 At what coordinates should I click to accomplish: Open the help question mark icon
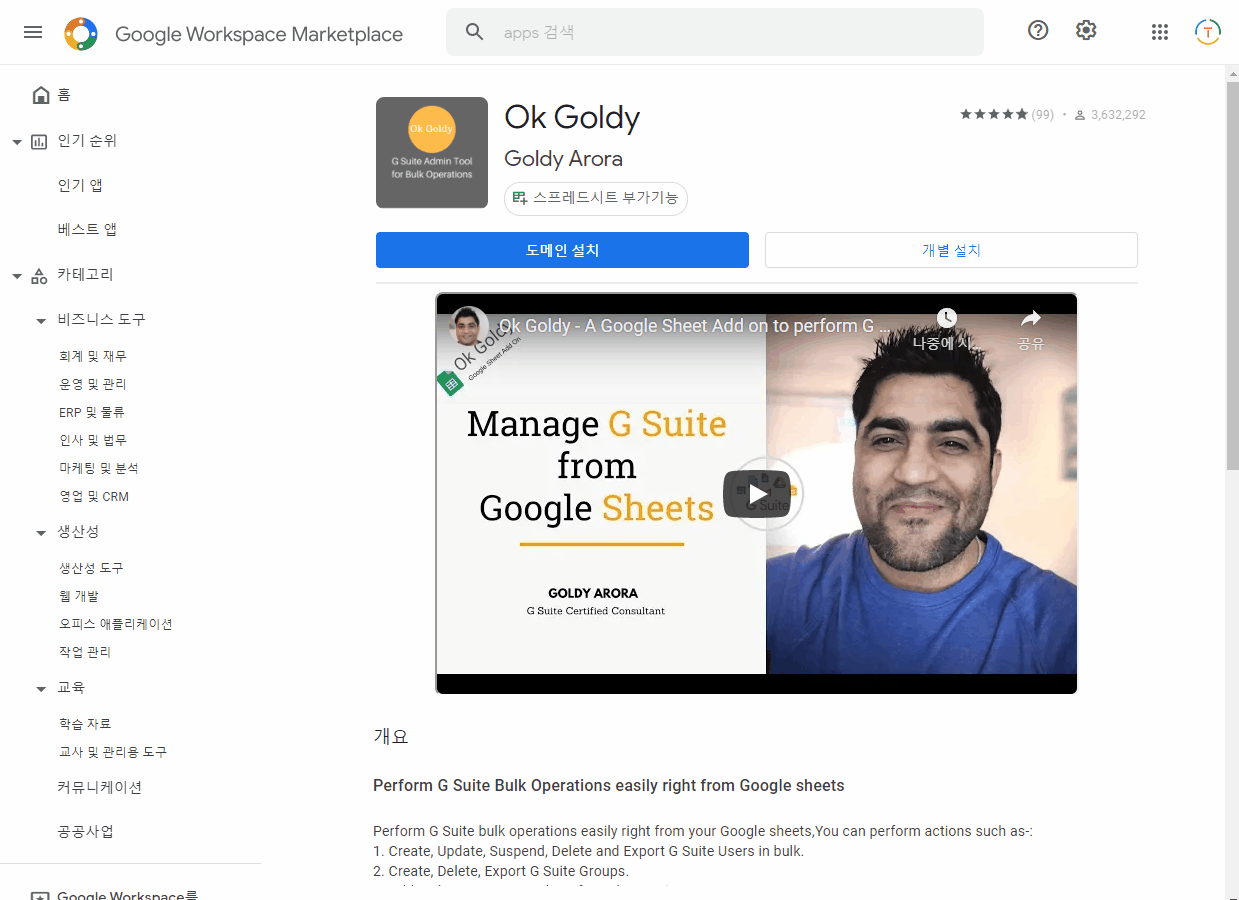(x=1038, y=31)
